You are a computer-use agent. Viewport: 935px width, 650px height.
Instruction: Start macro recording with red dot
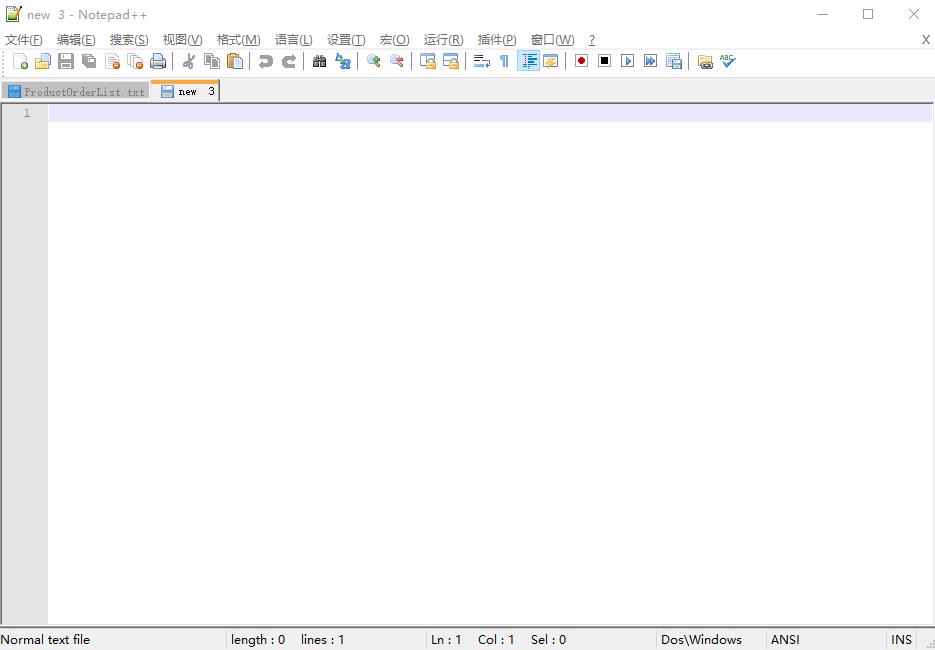click(581, 61)
